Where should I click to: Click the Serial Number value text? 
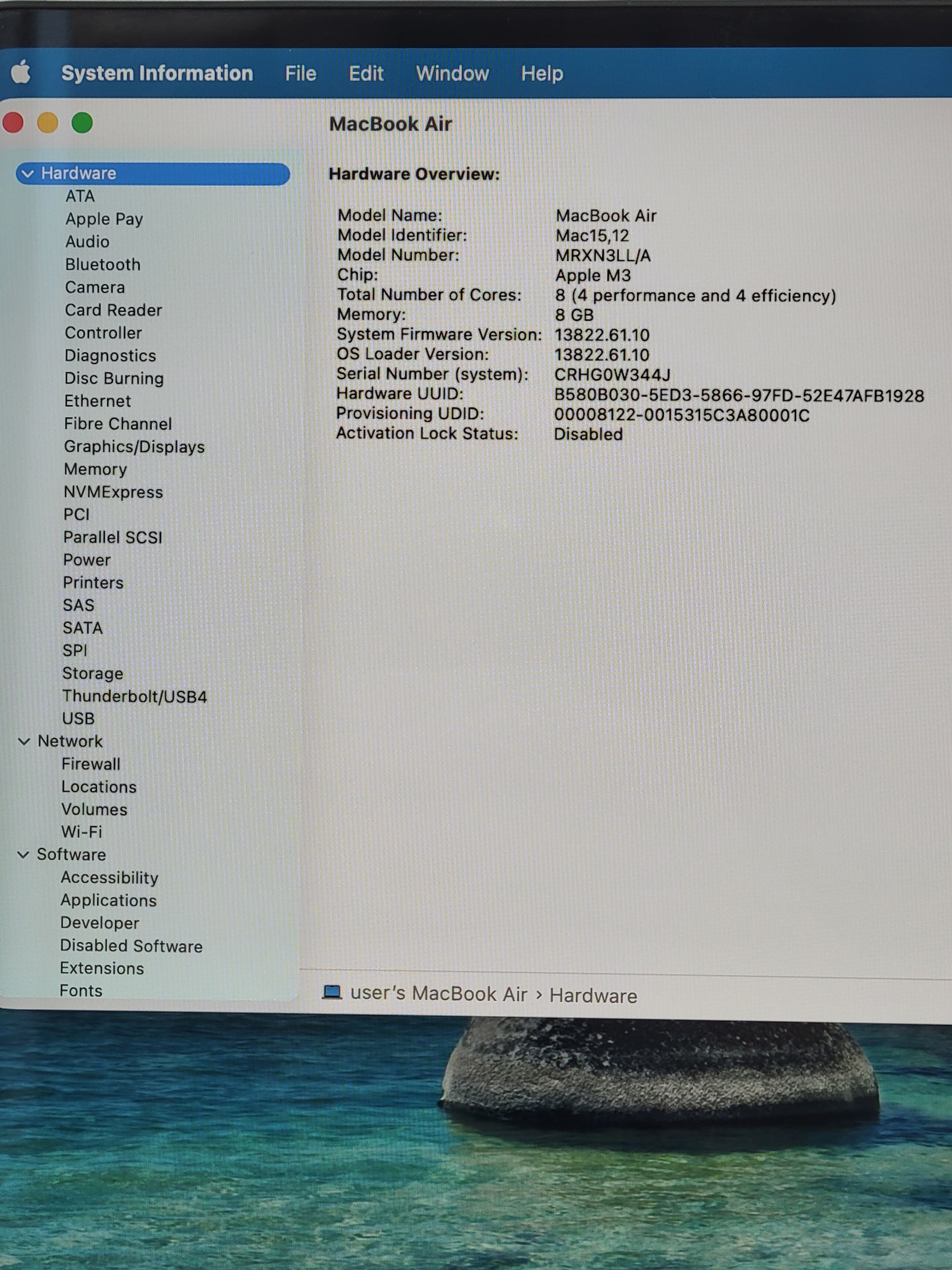612,375
